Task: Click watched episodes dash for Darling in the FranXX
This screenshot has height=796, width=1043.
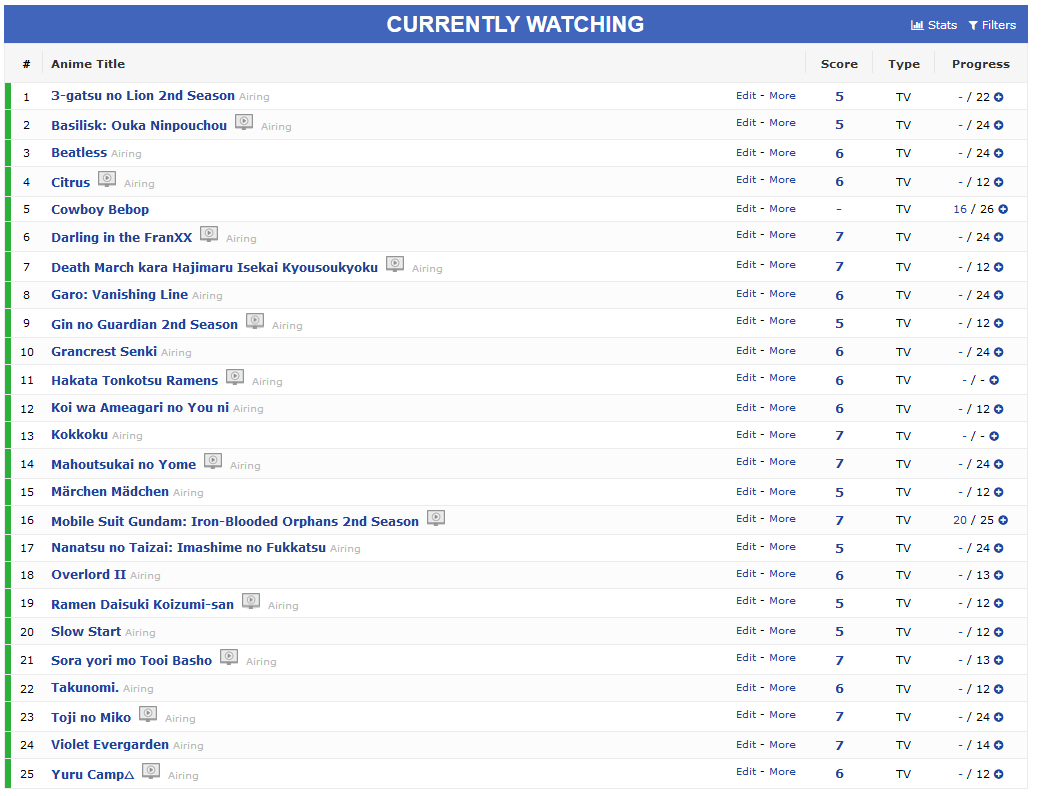Action: tap(961, 237)
